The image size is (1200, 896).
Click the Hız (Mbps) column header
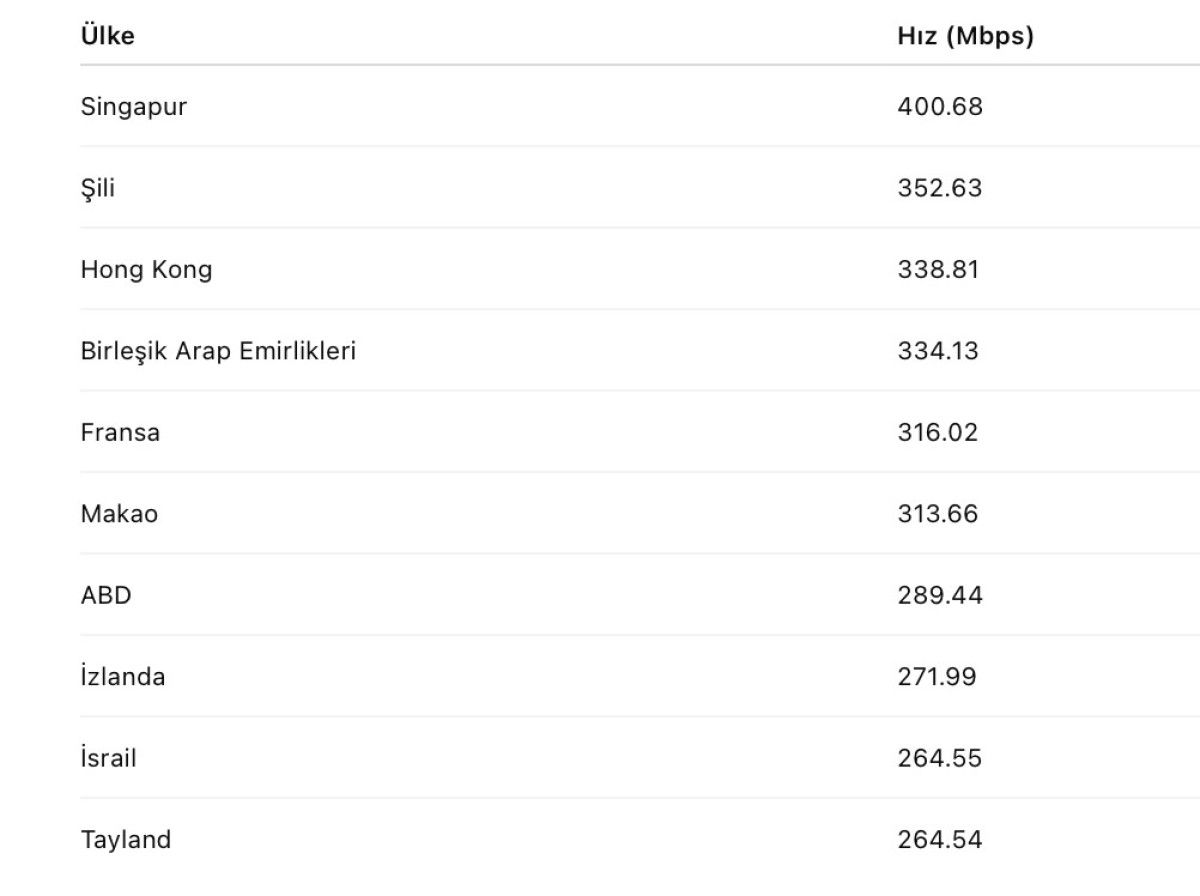[965, 37]
